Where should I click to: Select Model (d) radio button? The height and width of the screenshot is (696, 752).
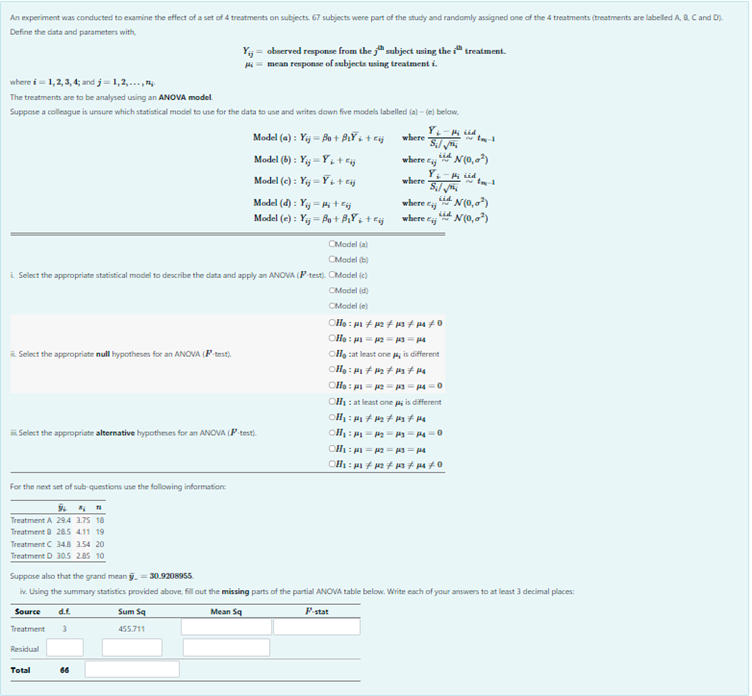pyautogui.click(x=332, y=290)
